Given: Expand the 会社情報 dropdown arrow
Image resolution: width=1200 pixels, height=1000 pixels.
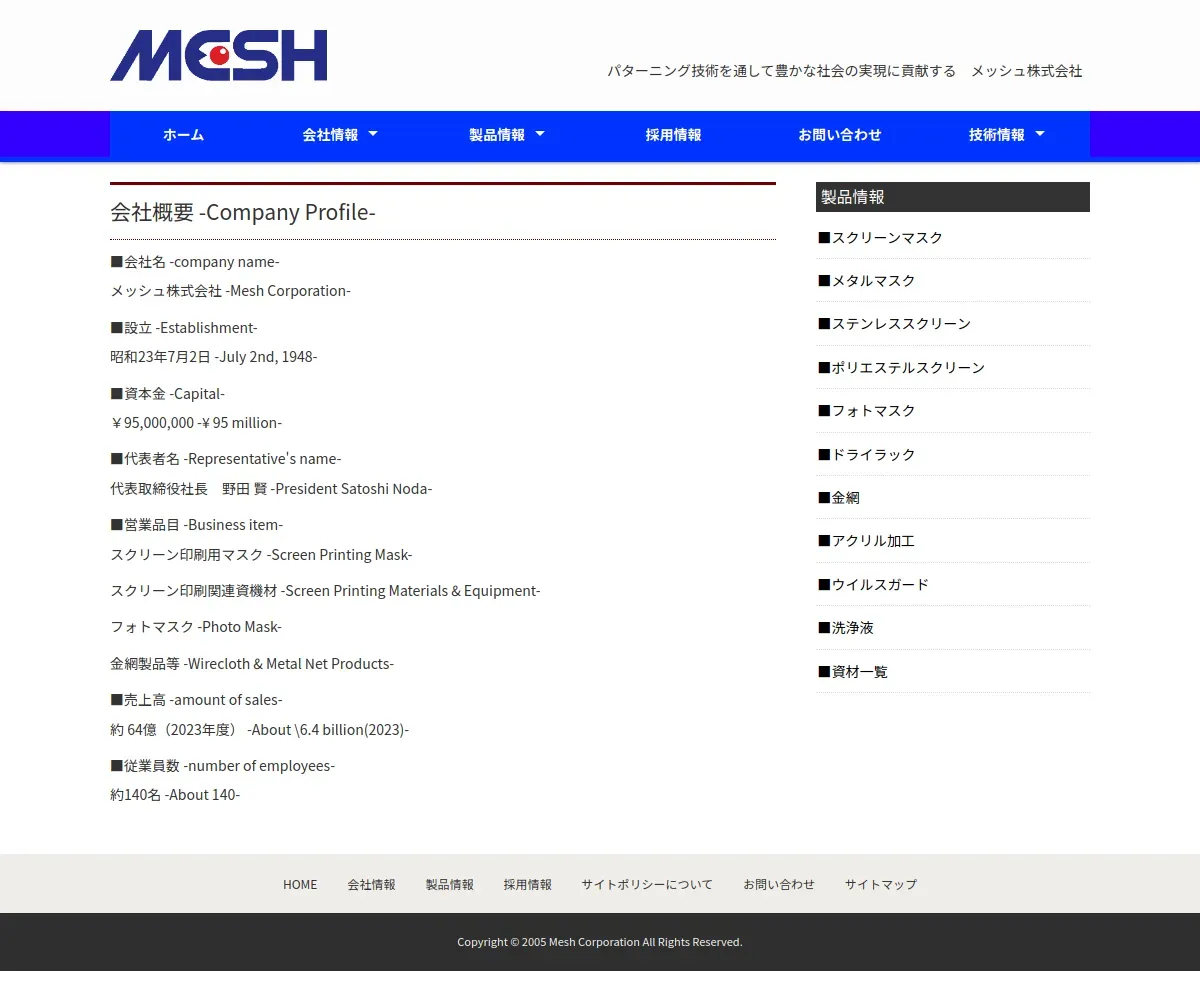Looking at the screenshot, I should click(373, 134).
